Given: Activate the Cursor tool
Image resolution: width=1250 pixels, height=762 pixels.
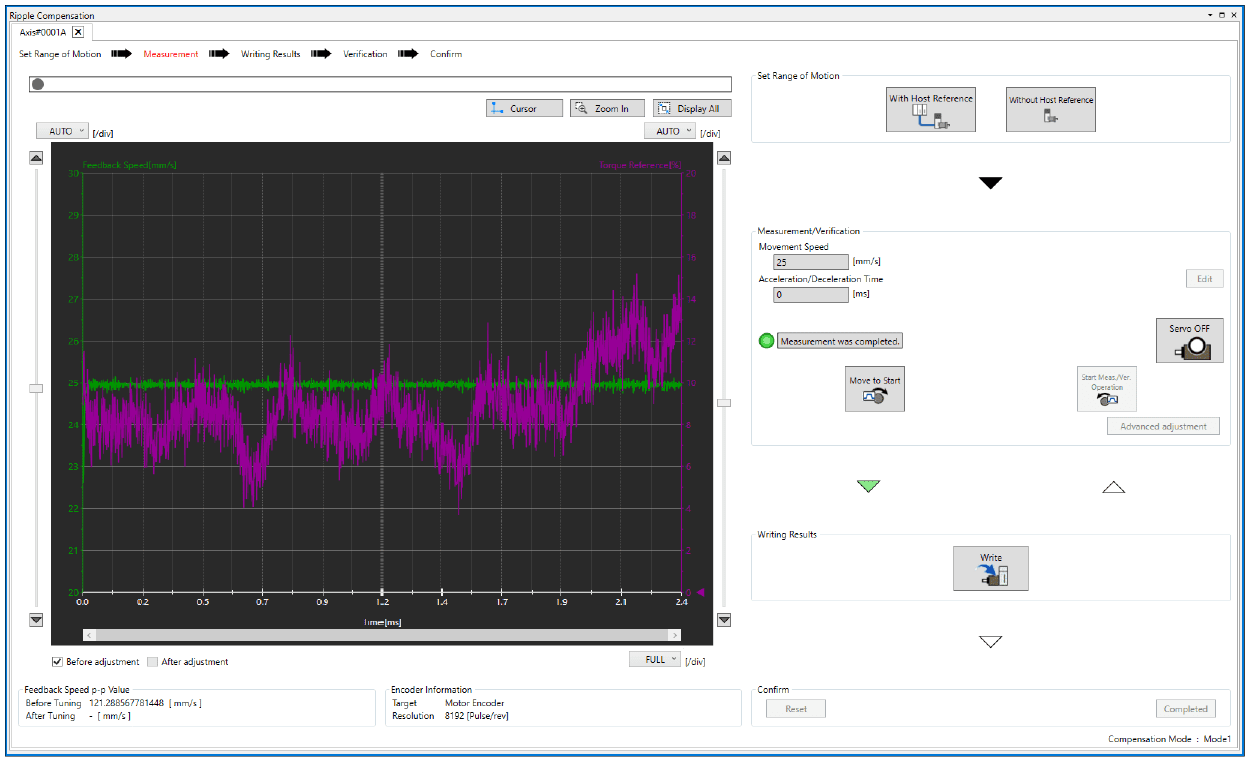Looking at the screenshot, I should coord(524,108).
